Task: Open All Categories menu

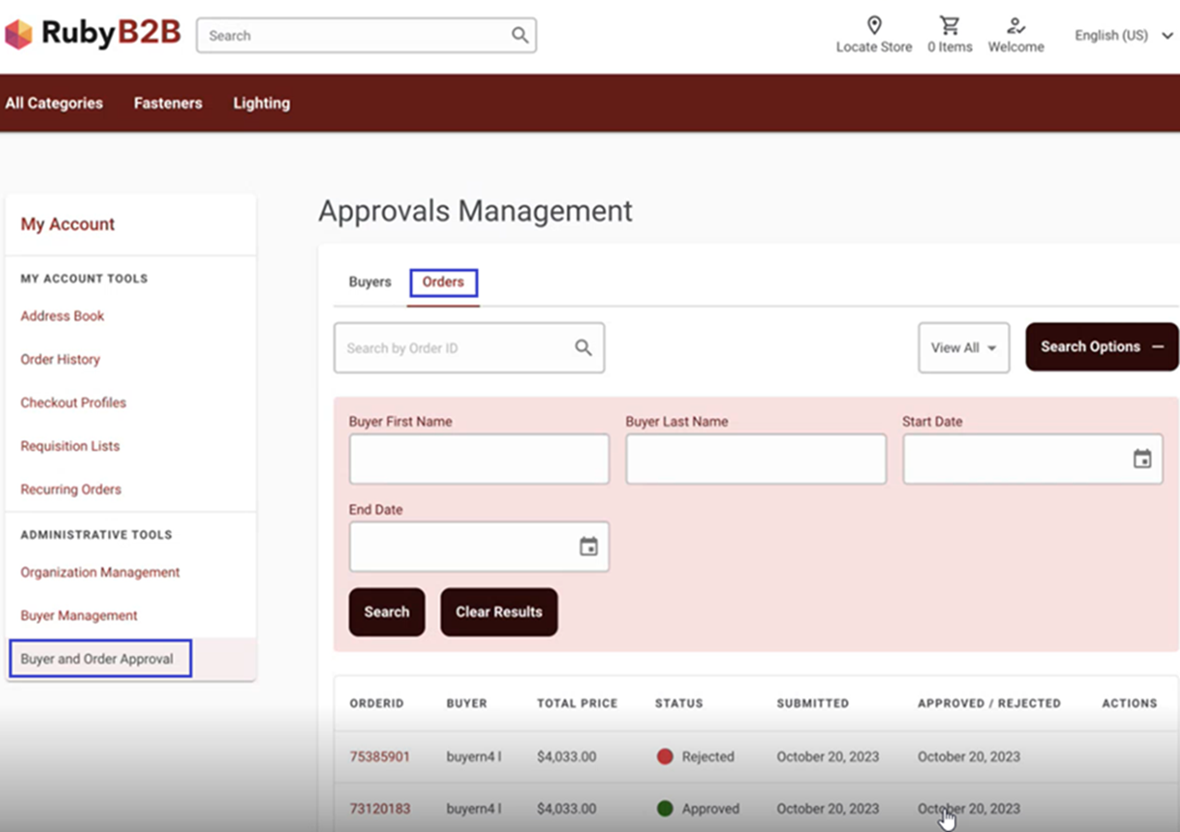Action: (54, 103)
